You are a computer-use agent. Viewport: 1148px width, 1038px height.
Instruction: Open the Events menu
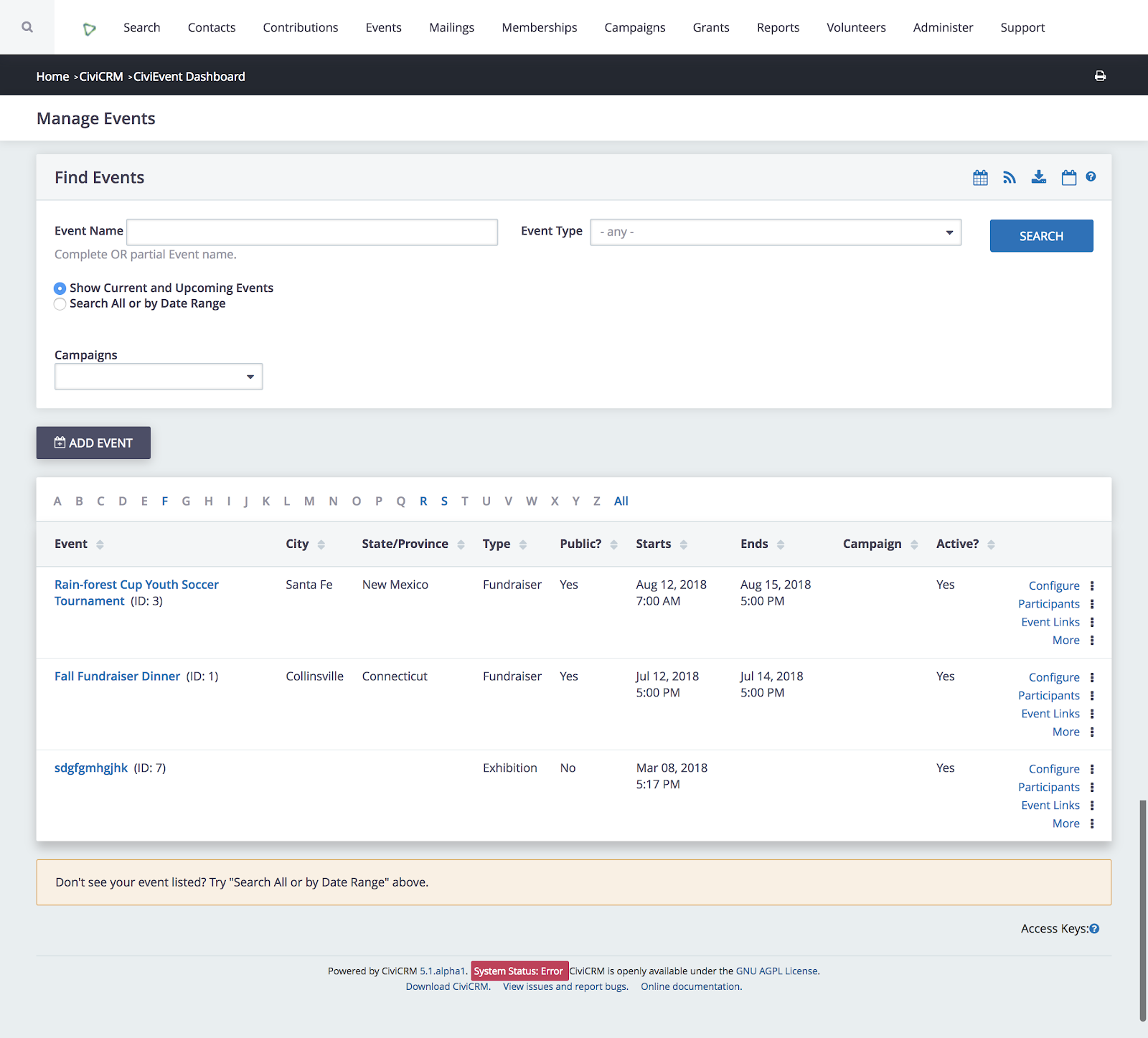click(x=384, y=27)
